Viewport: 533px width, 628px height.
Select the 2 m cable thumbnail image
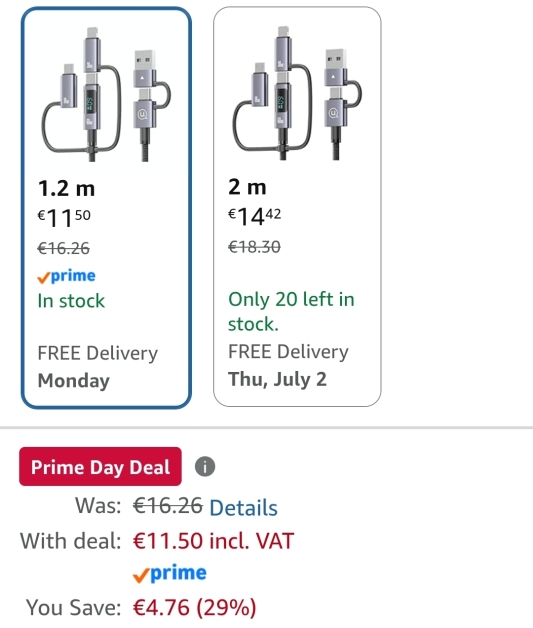coord(297,93)
